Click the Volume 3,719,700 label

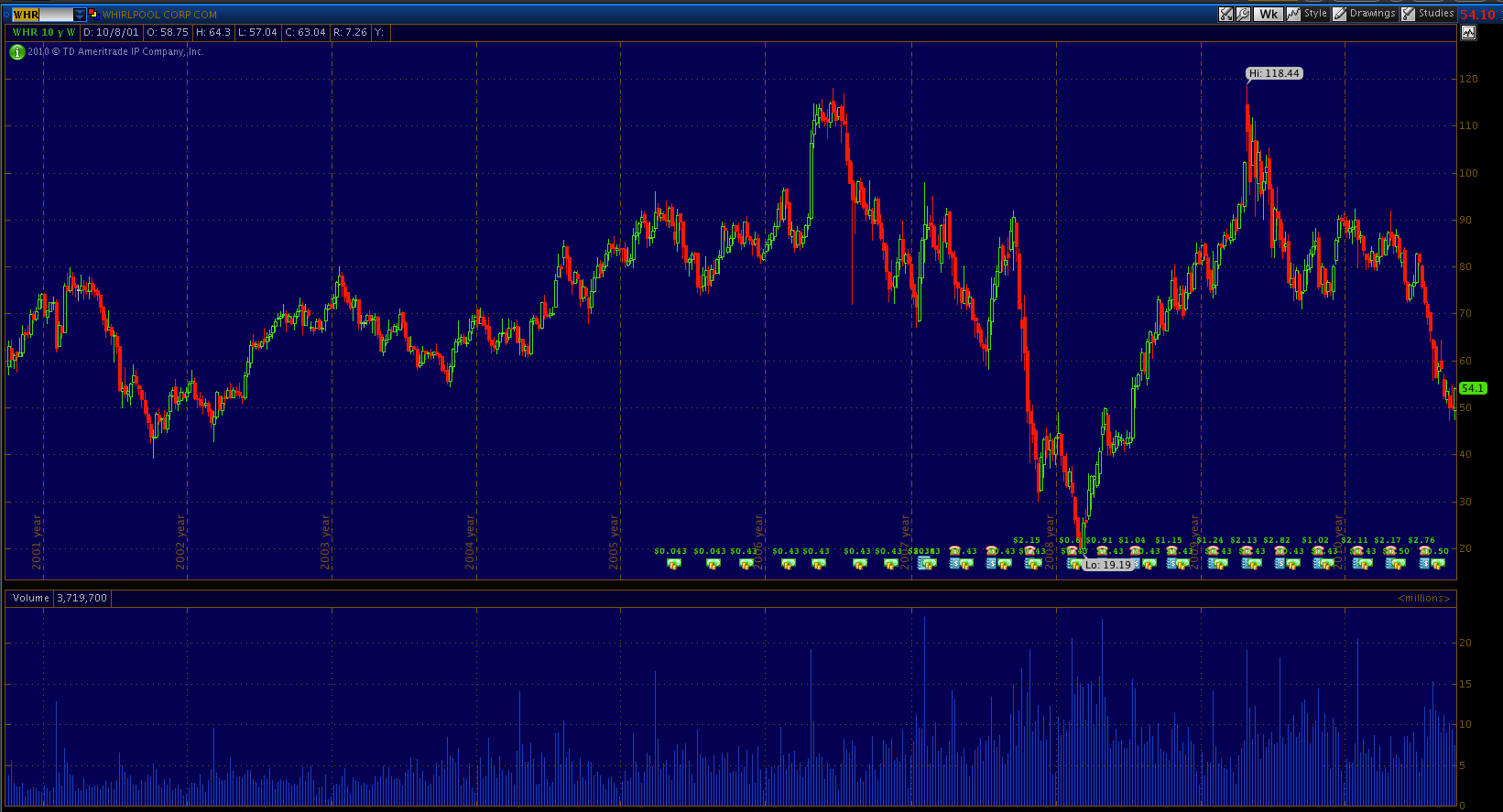[x=60, y=598]
